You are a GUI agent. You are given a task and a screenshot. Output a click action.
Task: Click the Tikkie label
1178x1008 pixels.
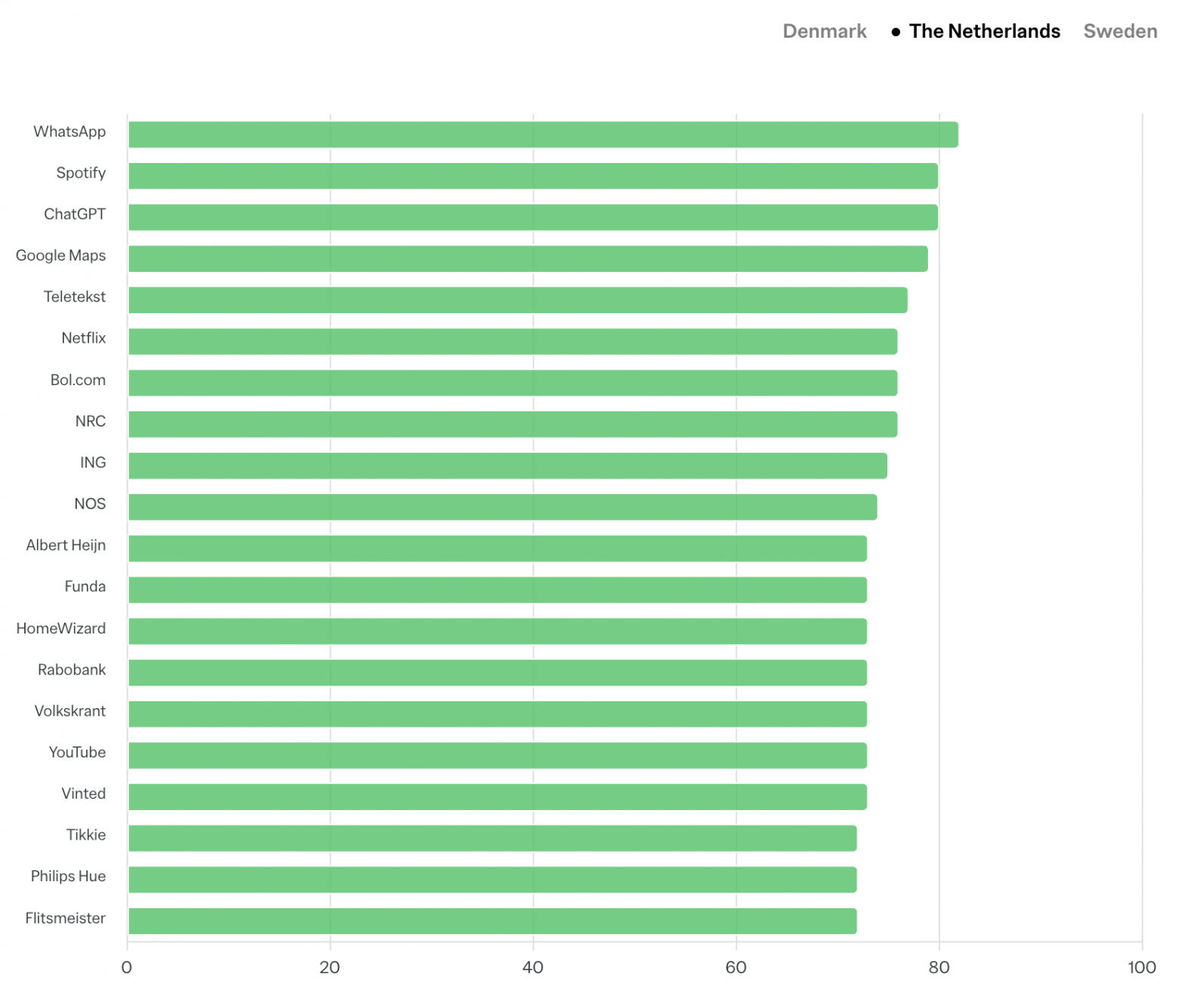(86, 835)
